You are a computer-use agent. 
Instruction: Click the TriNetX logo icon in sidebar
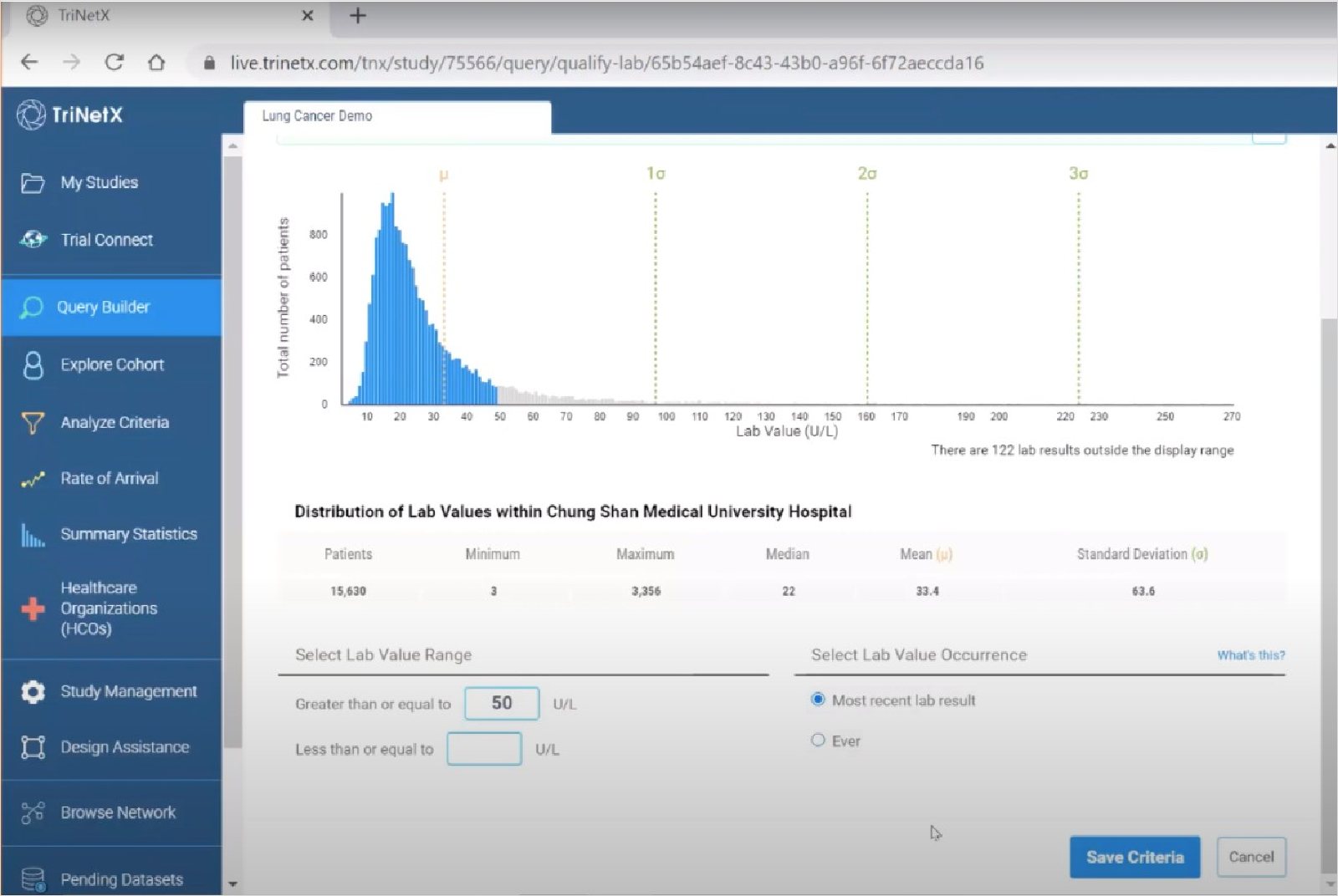[31, 115]
